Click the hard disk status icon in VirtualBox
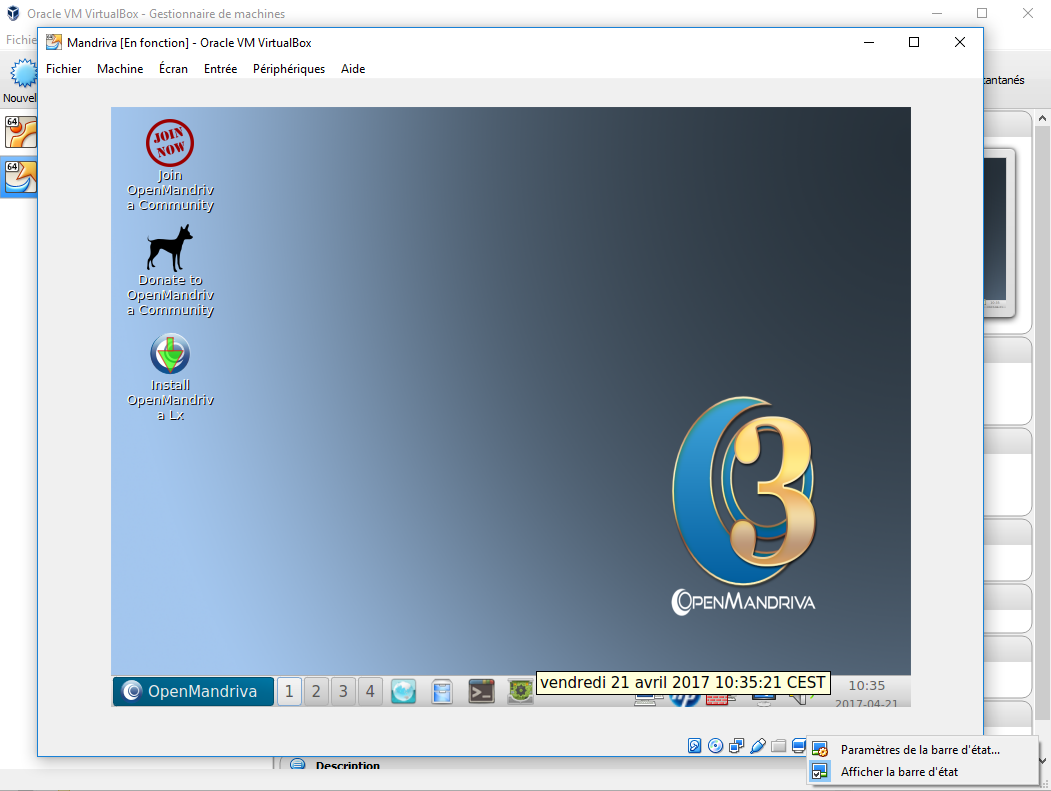1051x791 pixels. tap(694, 746)
